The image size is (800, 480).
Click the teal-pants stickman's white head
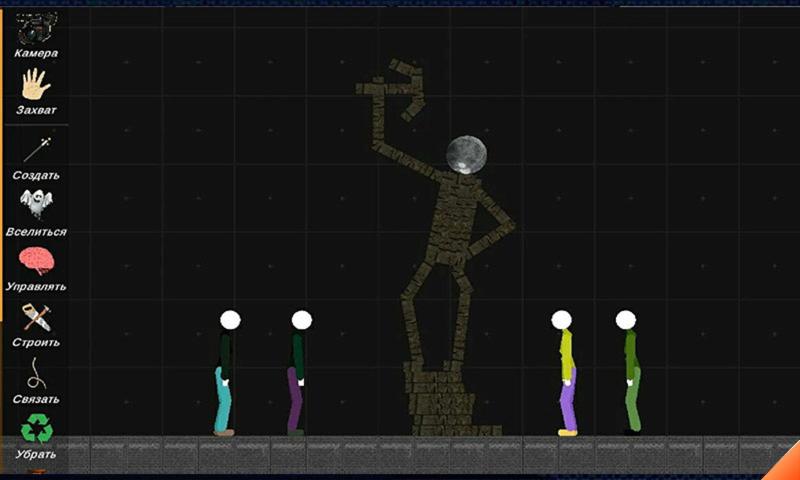coord(230,320)
